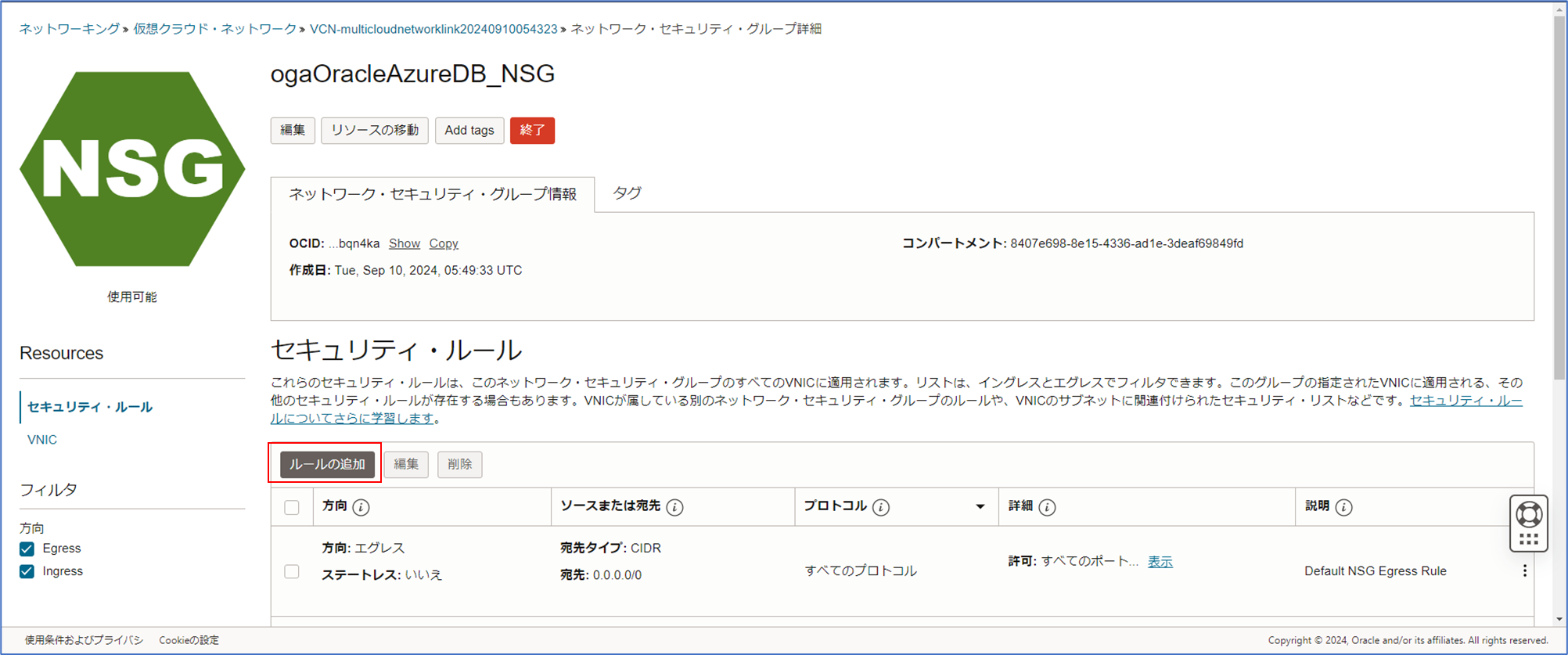Click the red 終了 button
This screenshot has width=1568, height=655.
click(532, 131)
